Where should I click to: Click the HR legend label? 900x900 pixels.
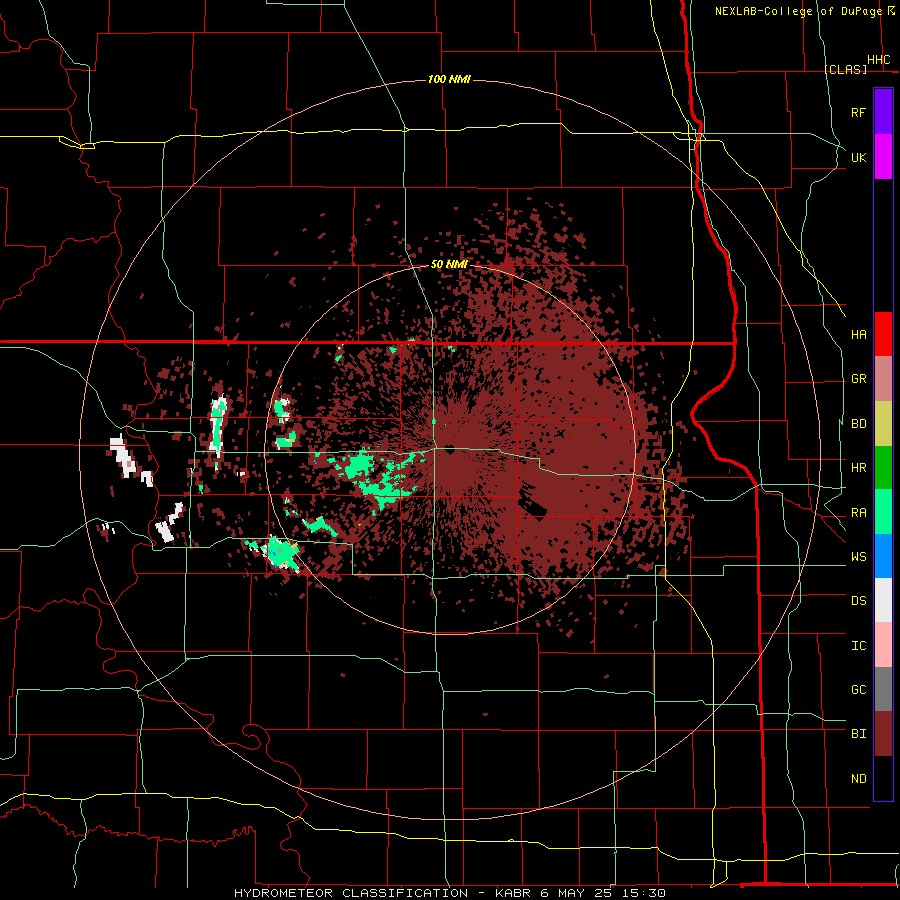pyautogui.click(x=859, y=468)
